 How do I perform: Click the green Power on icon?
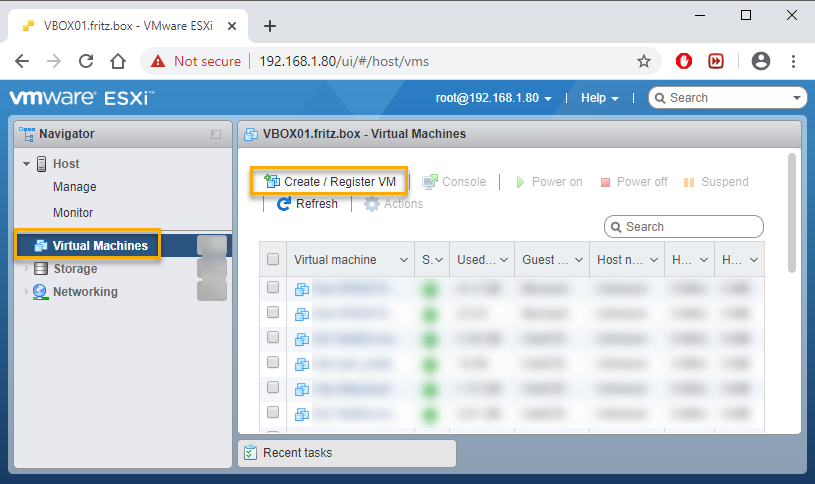tap(520, 182)
